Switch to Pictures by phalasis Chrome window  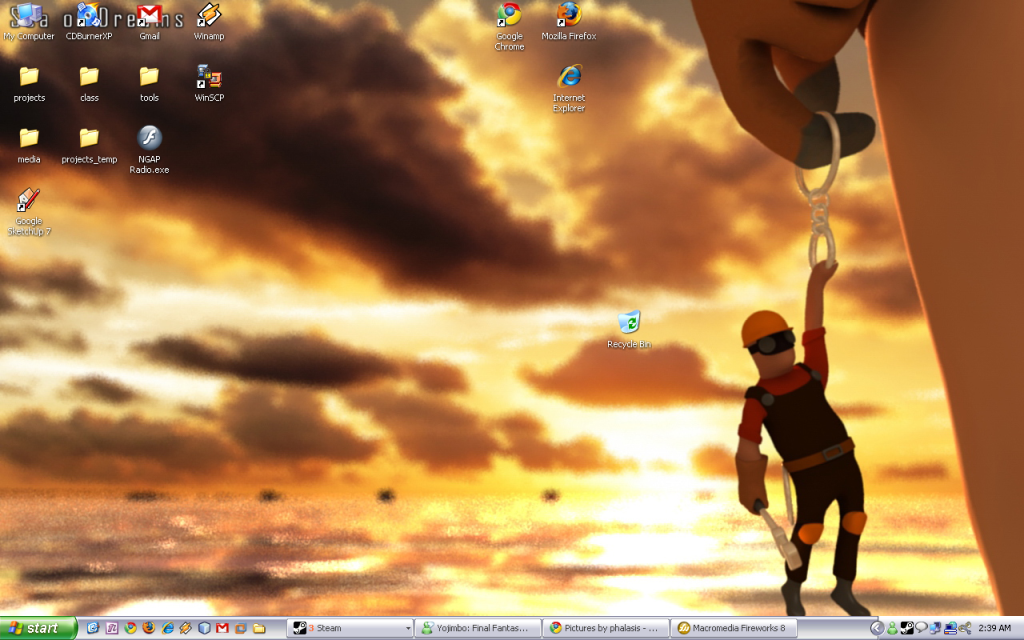607,628
